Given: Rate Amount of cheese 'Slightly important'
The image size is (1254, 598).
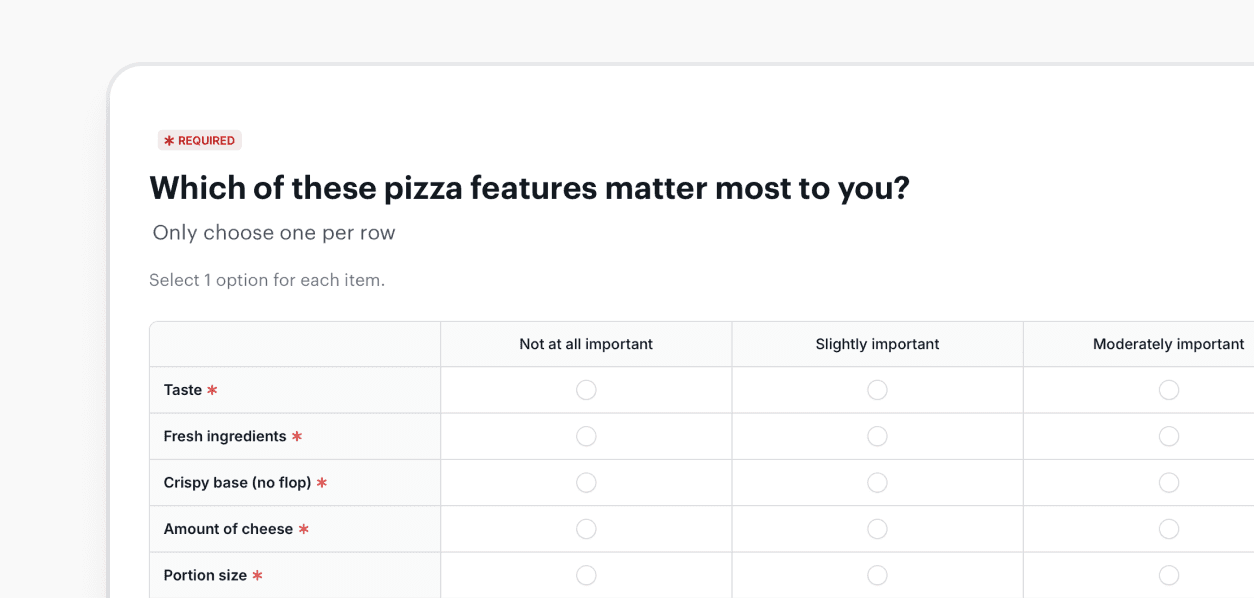Looking at the screenshot, I should (877, 529).
